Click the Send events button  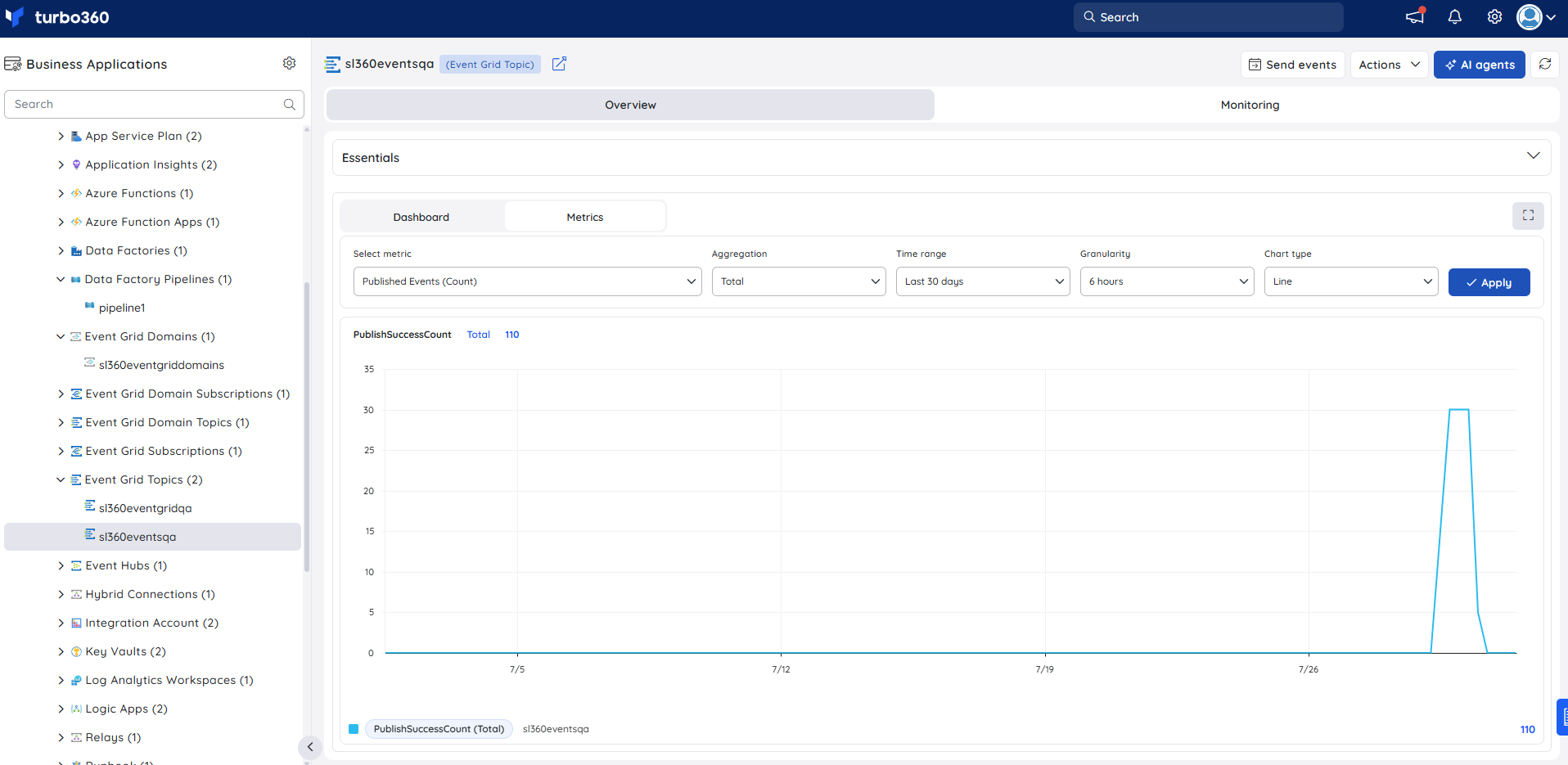(x=1293, y=65)
